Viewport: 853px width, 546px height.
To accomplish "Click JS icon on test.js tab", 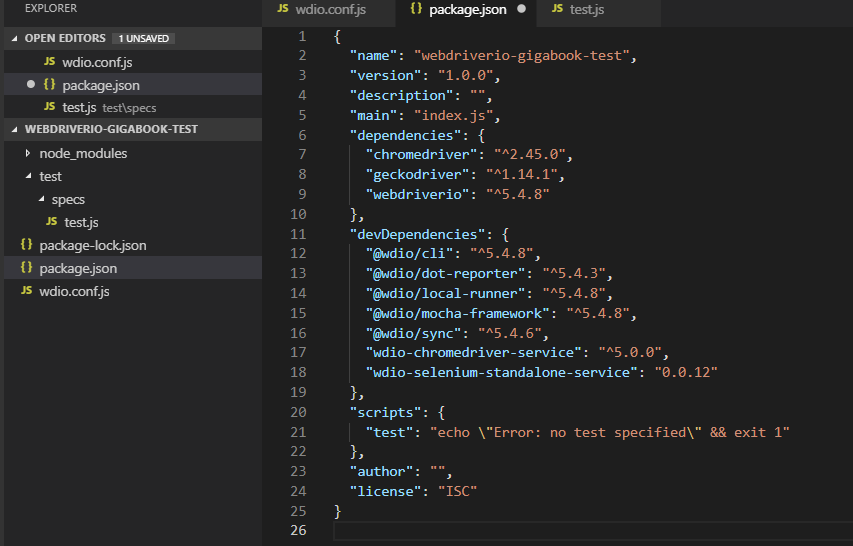I will pos(557,9).
